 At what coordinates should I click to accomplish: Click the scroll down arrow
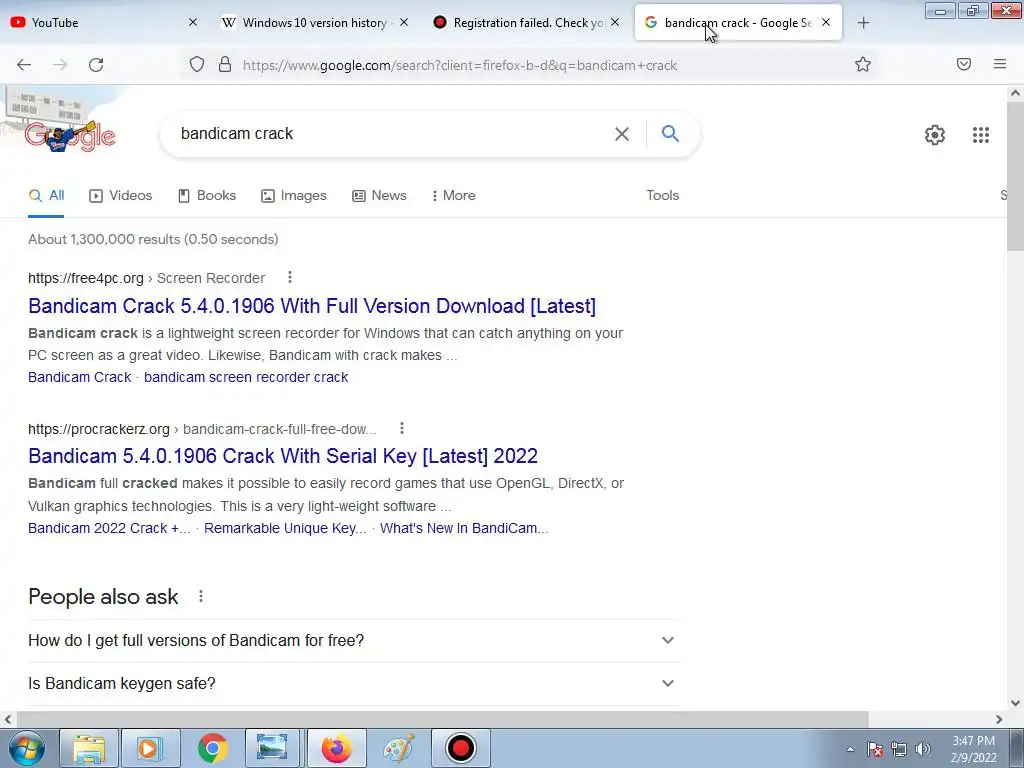(1016, 703)
